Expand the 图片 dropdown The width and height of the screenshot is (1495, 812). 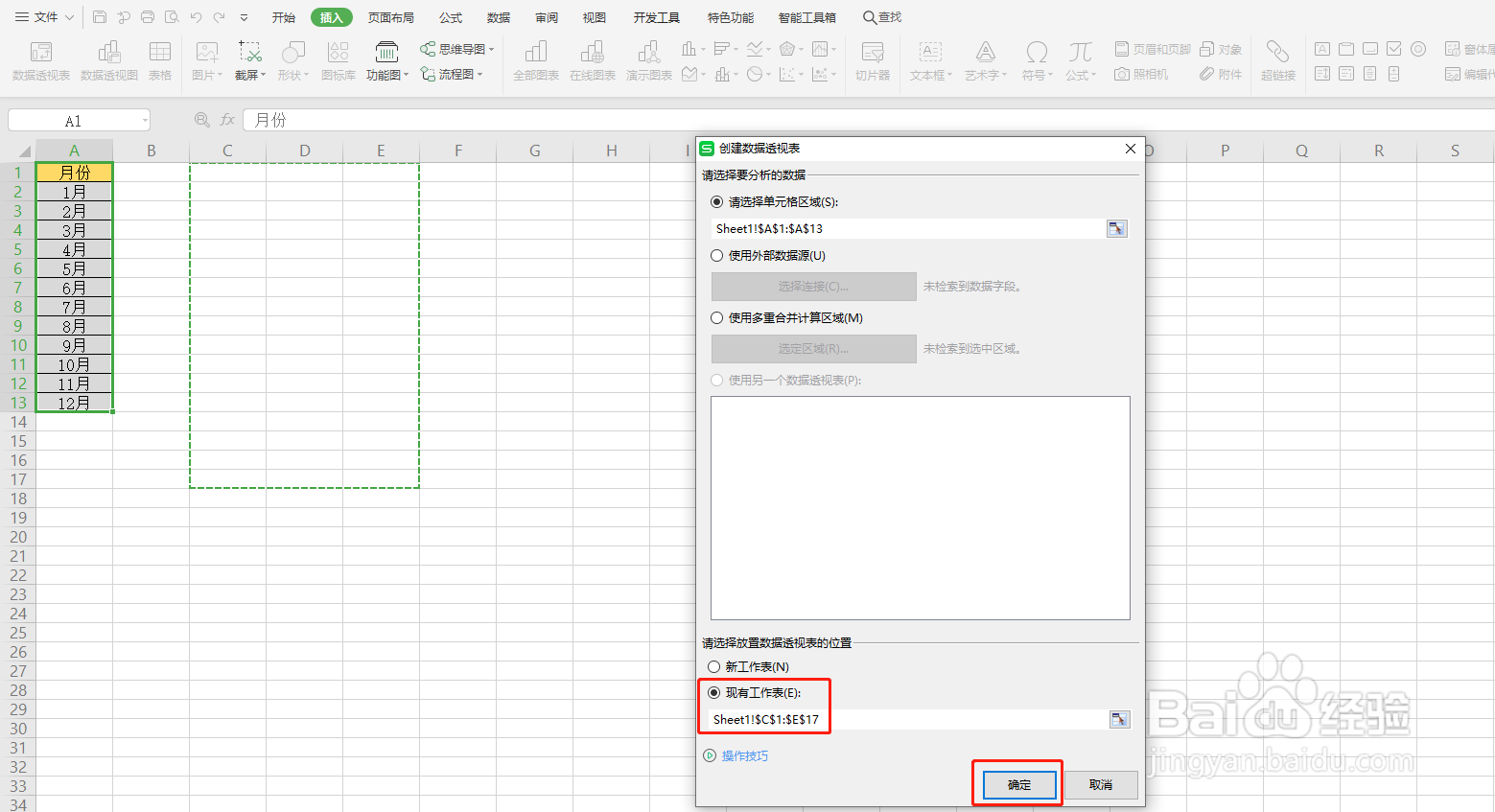(x=221, y=75)
